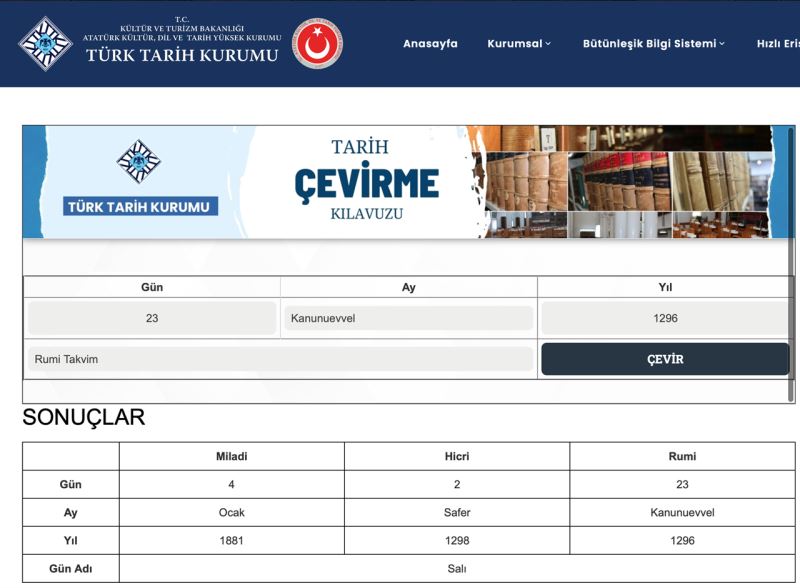Click the Yıl input field showing 1296
The image size is (800, 588).
point(664,318)
